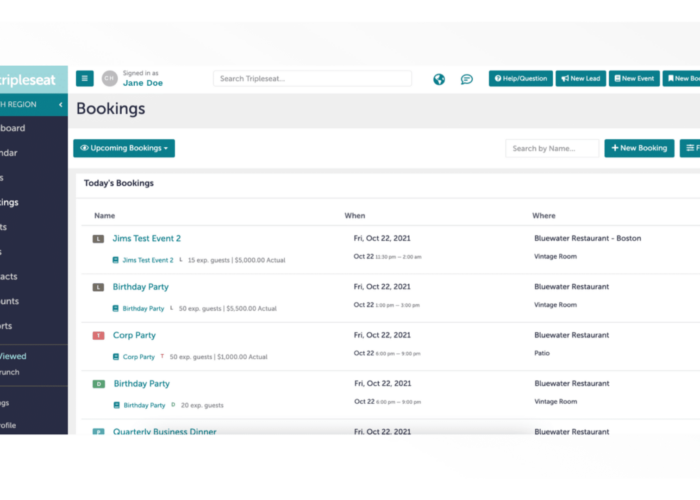This screenshot has width=700, height=500.
Task: Click the filter button next to New Booking
Action: 690,148
